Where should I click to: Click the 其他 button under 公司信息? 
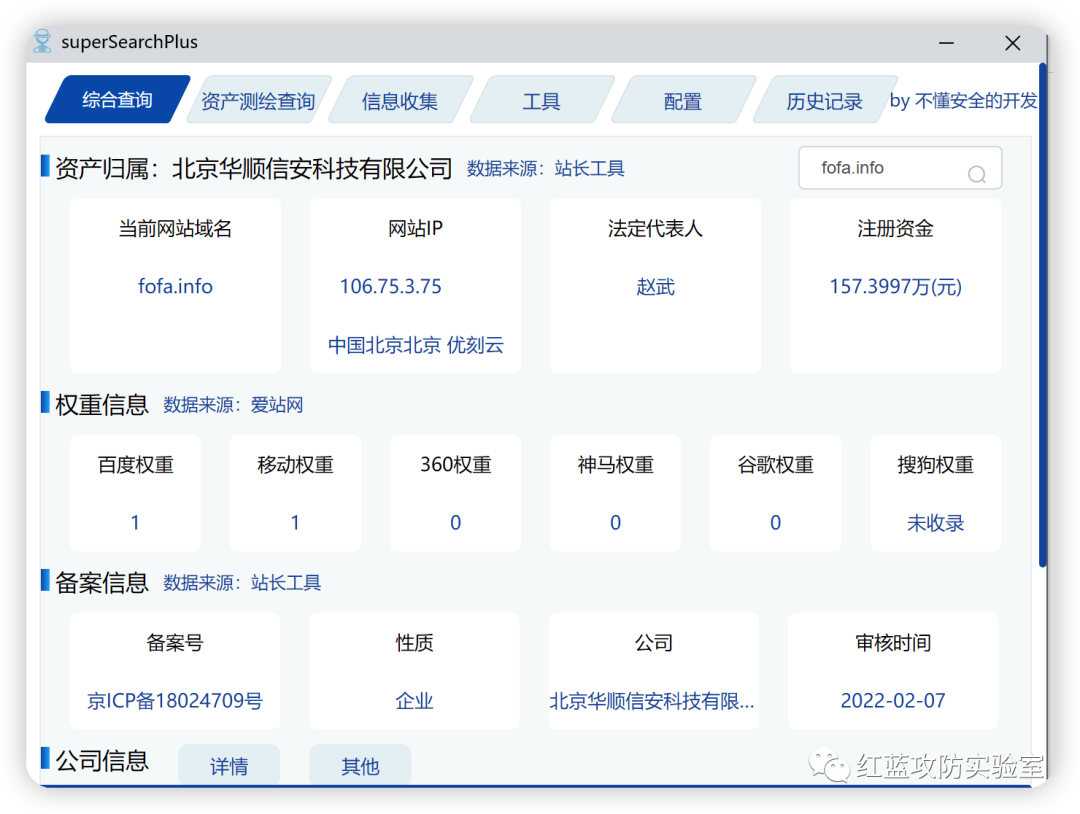click(x=360, y=764)
